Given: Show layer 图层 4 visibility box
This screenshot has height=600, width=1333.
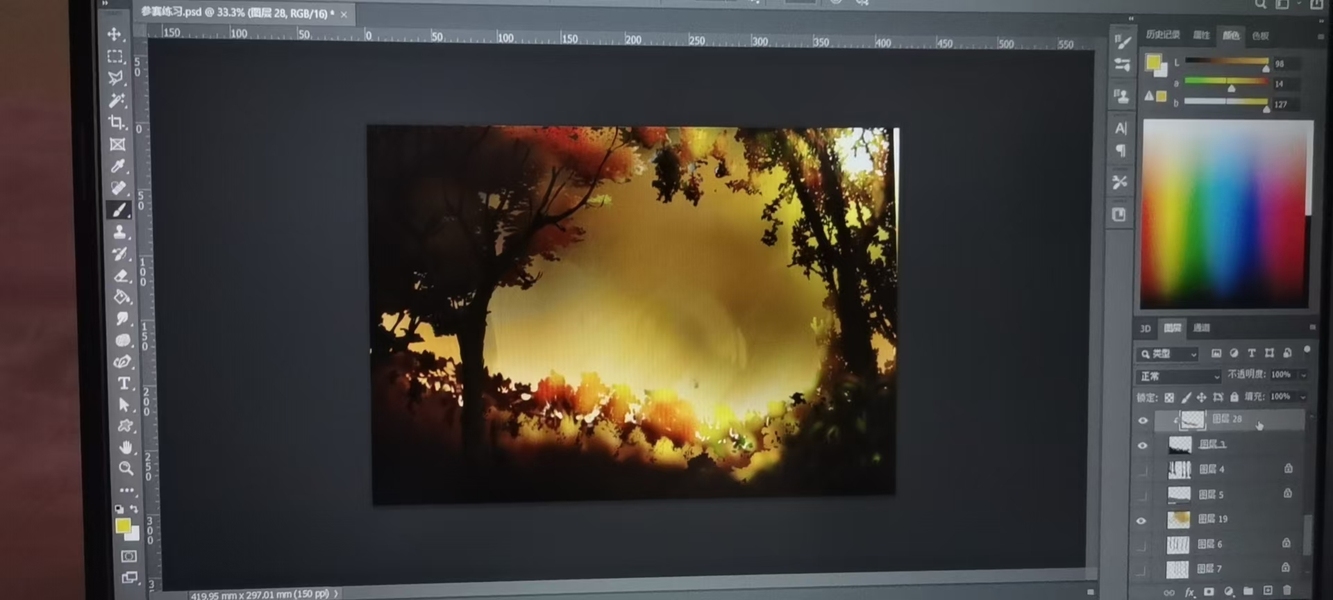Looking at the screenshot, I should click(1142, 470).
